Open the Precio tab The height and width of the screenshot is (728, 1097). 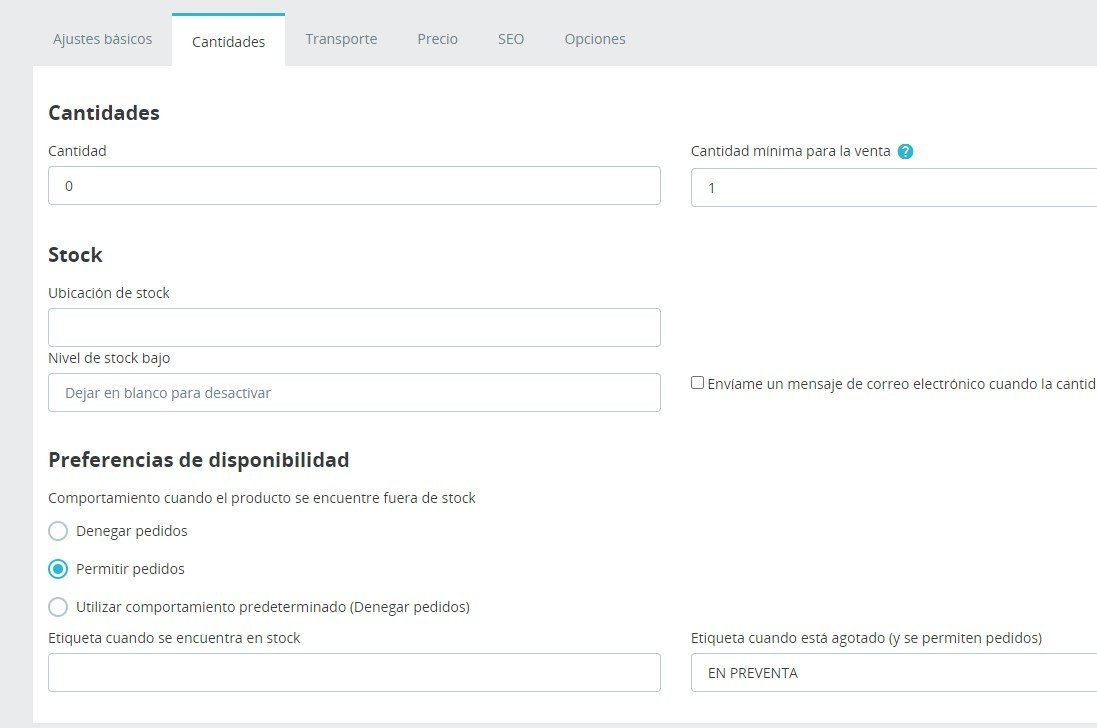(x=437, y=39)
